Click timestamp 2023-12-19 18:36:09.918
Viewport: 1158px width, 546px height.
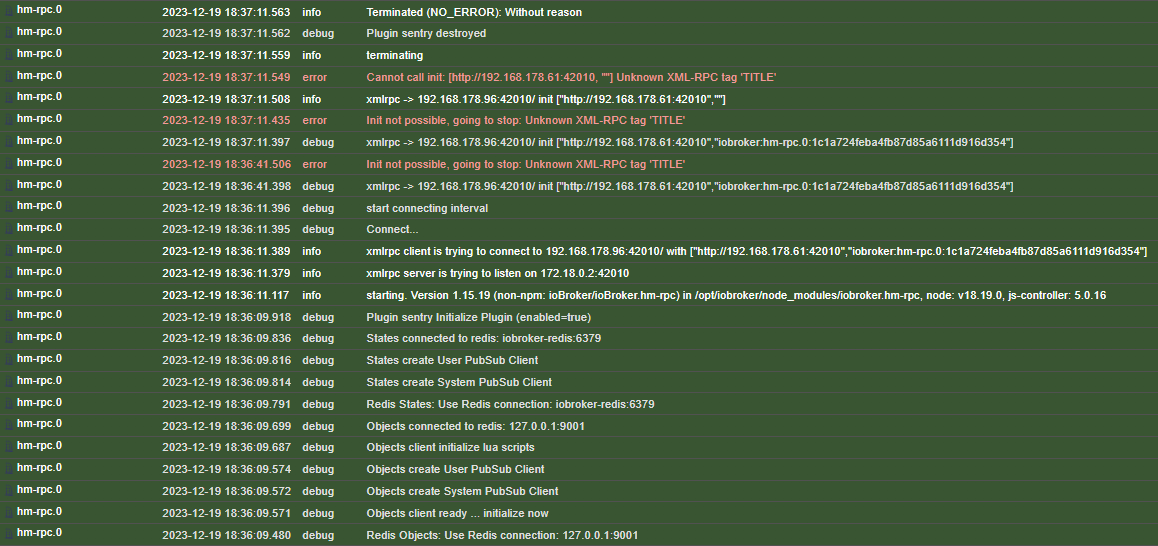226,317
